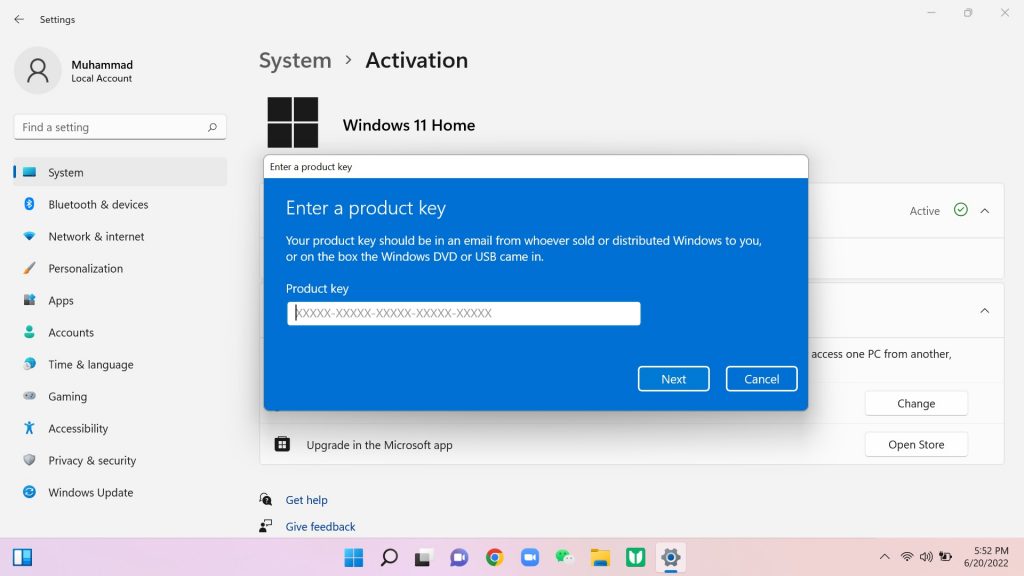This screenshot has height=576, width=1024.
Task: Switch to the Apps settings category
Action: click(61, 300)
